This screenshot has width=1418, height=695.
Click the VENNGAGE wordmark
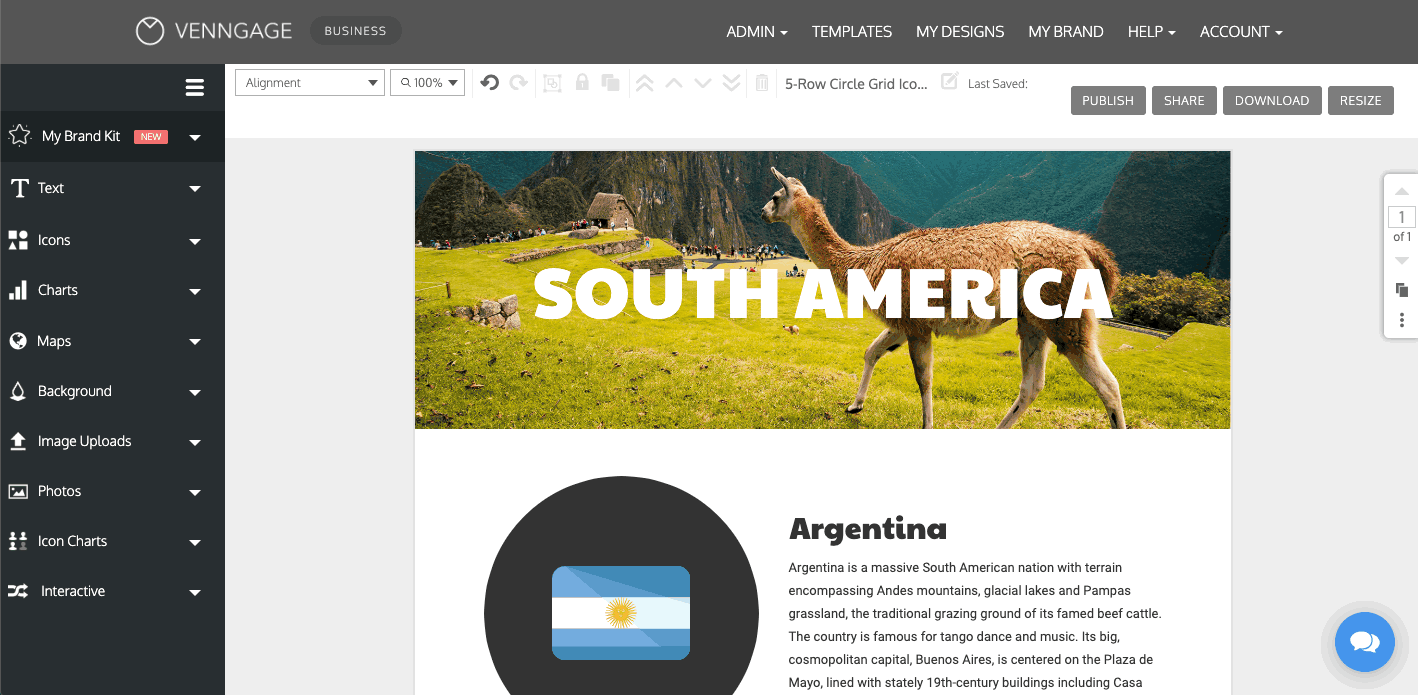tap(233, 31)
